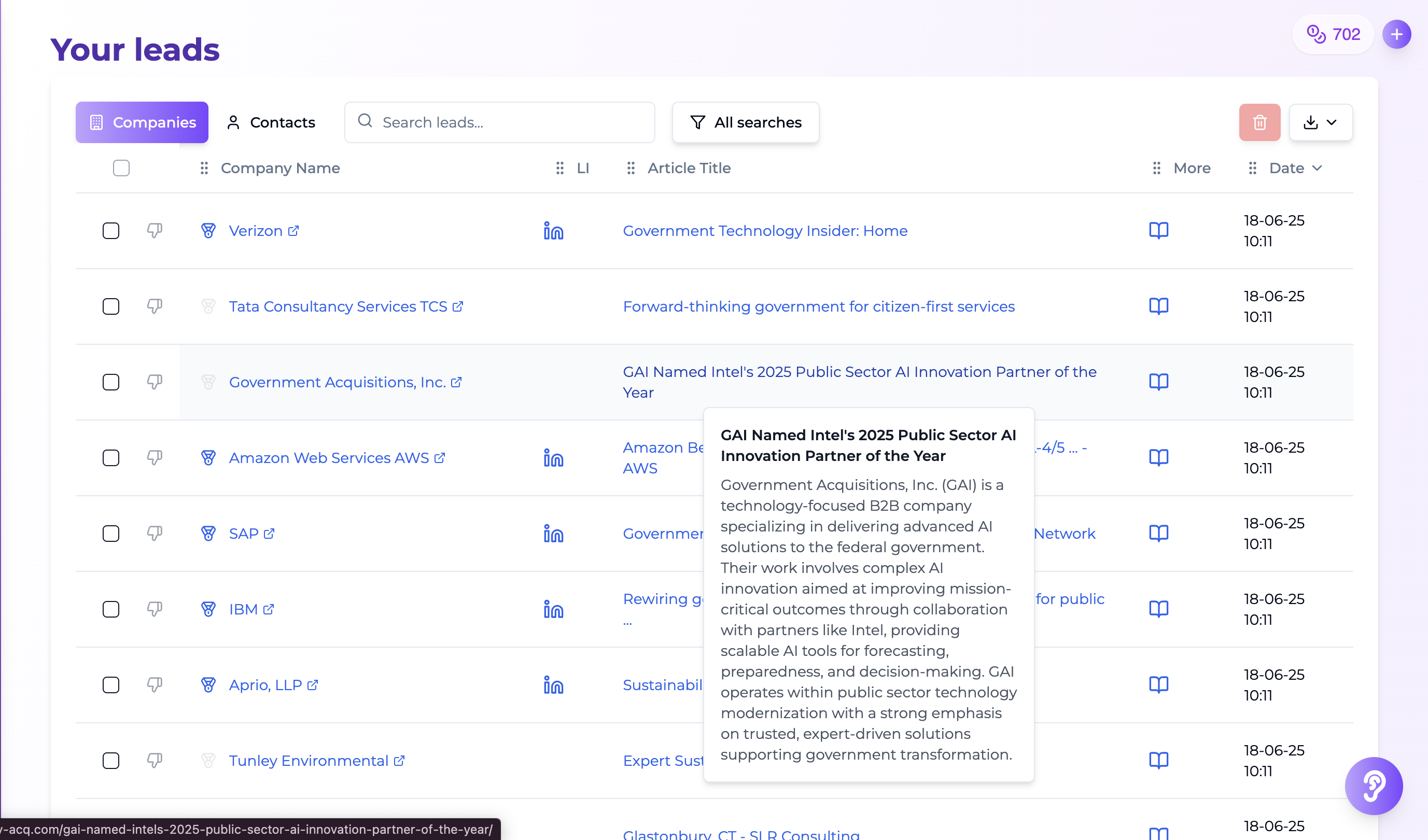Click the Article Title column drag handle
The image size is (1428, 840).
pos(631,169)
